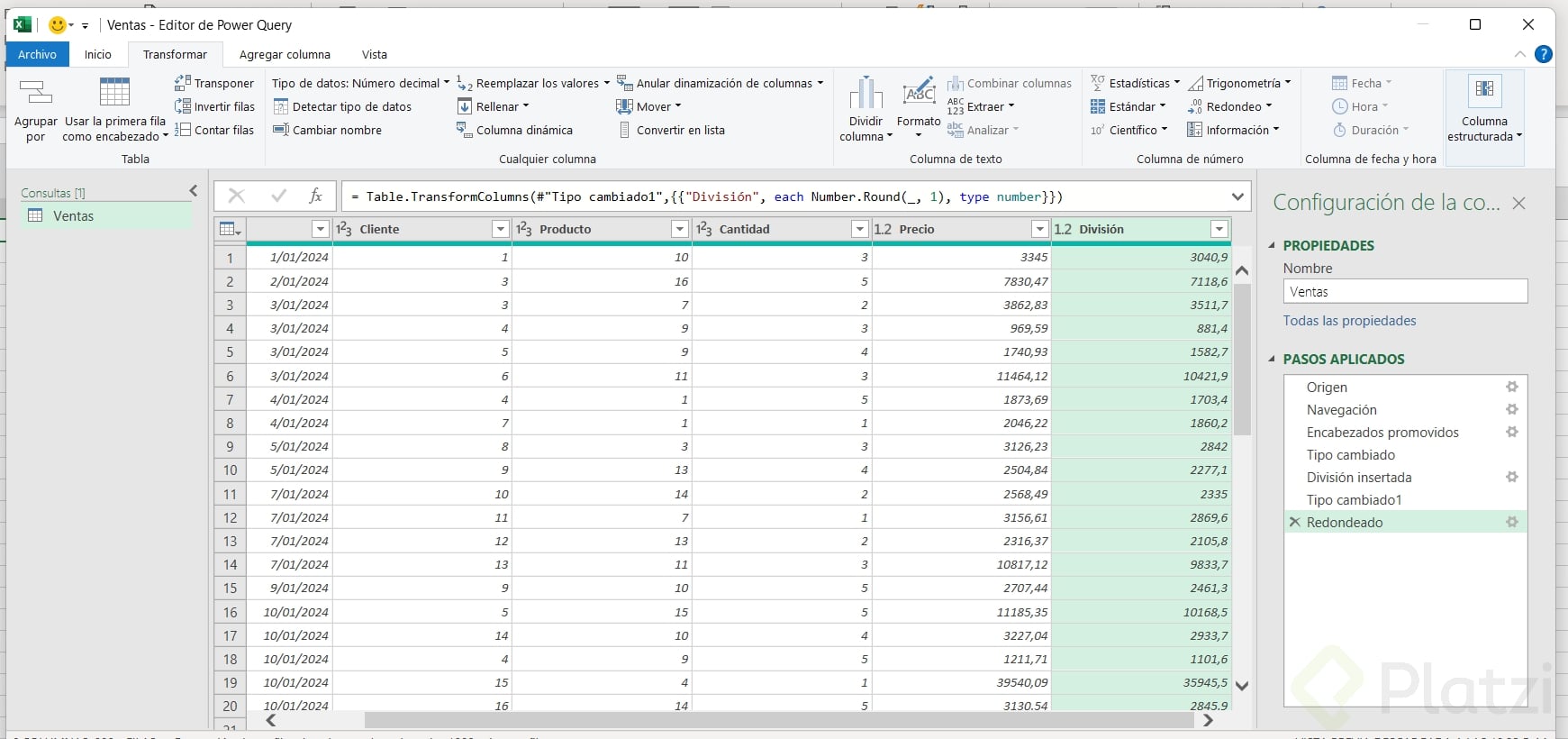The image size is (1568, 739).
Task: Open filter dropdown for Precio column
Action: coord(1039,229)
